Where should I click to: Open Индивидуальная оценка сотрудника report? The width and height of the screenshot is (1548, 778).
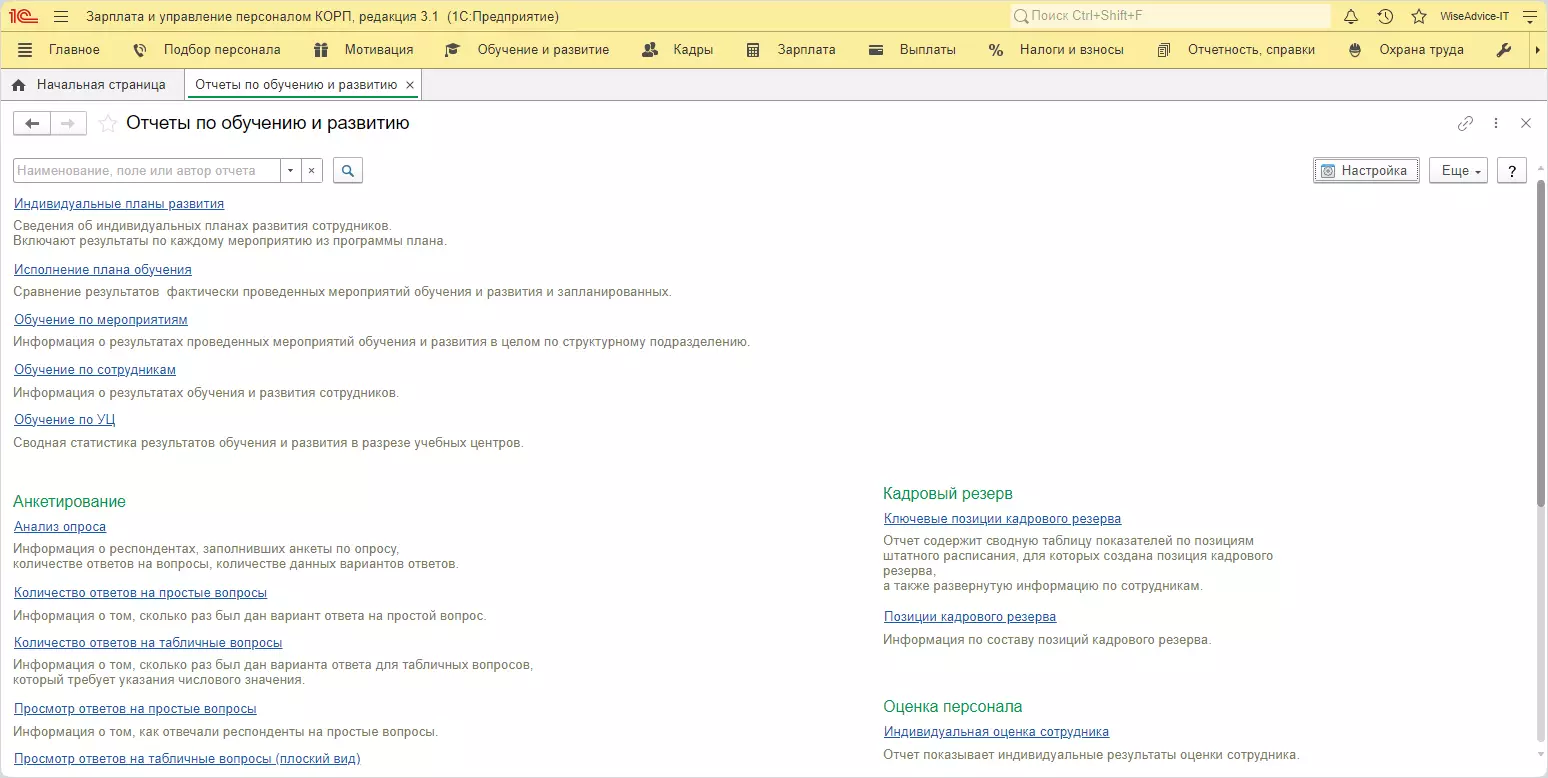click(x=997, y=732)
